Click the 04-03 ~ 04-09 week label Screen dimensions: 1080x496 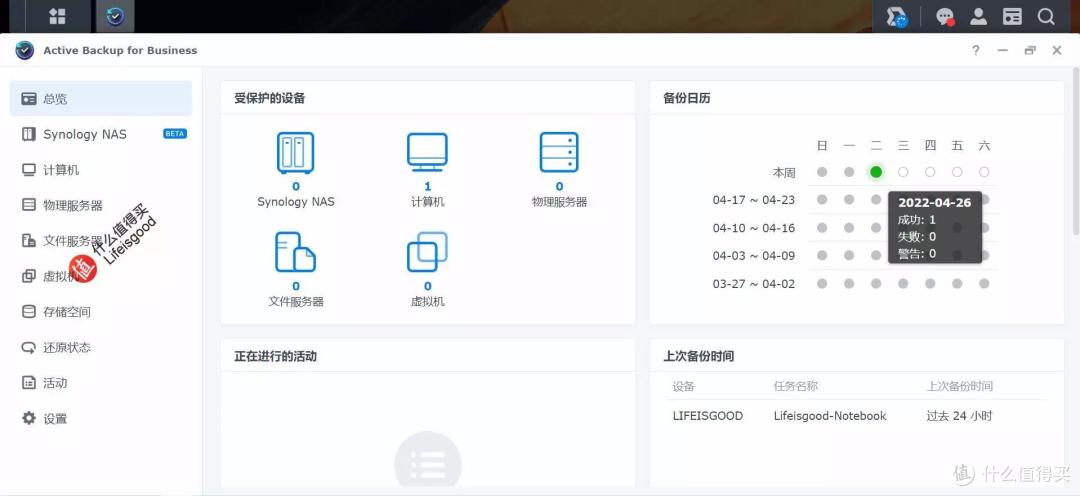(x=754, y=256)
